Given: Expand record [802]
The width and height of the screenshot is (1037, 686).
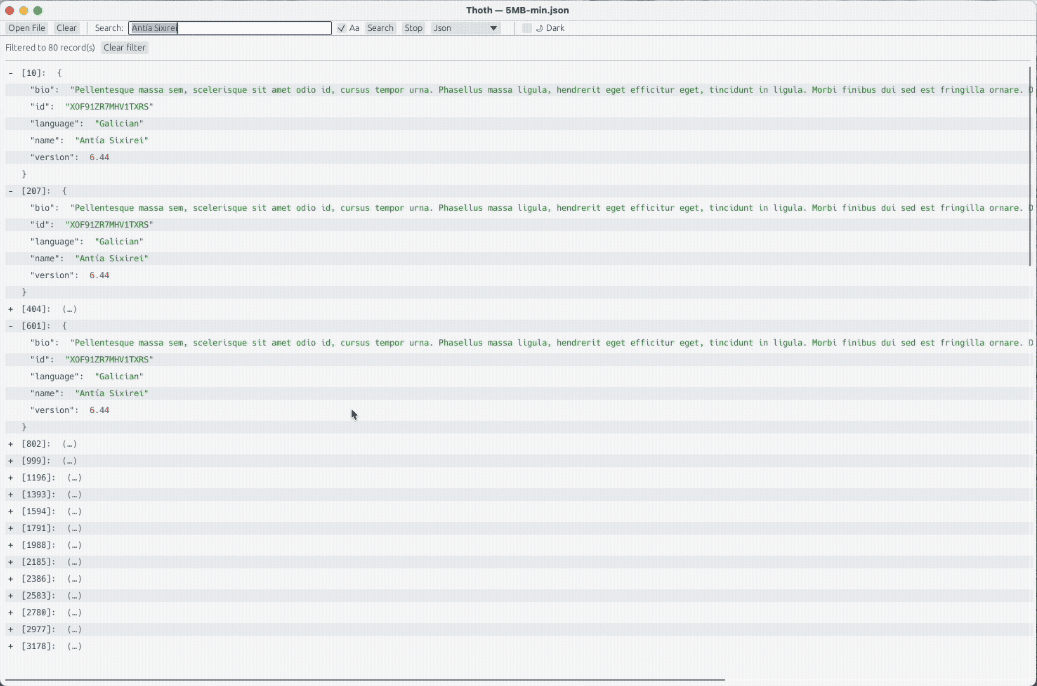Looking at the screenshot, I should [x=11, y=444].
